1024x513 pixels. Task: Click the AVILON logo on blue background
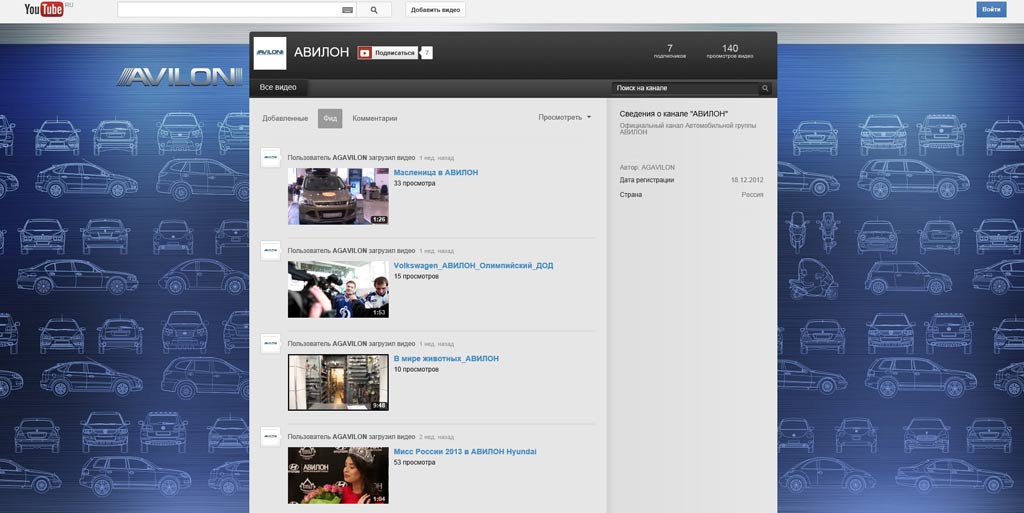180,77
